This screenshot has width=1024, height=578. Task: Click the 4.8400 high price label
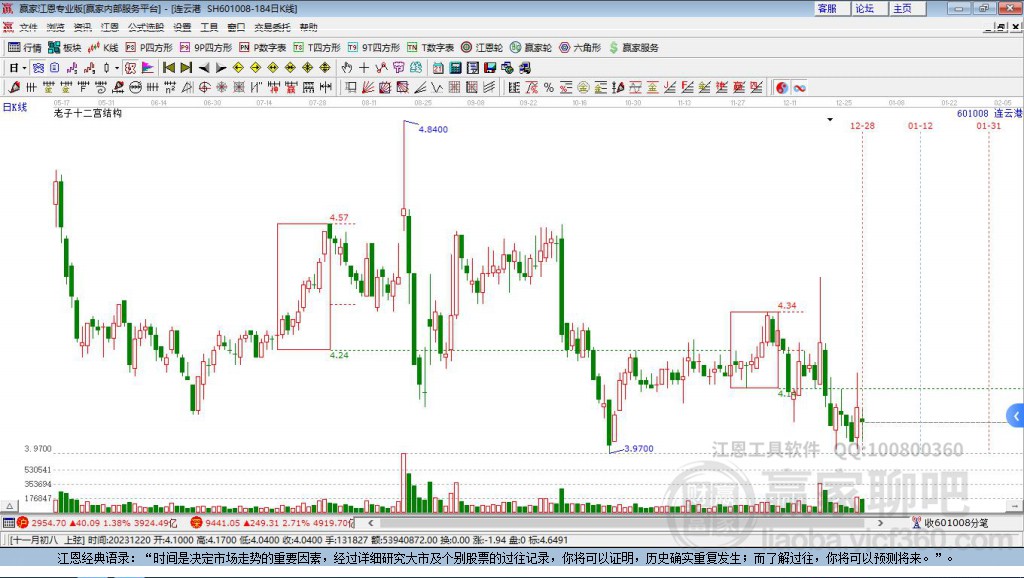[433, 129]
